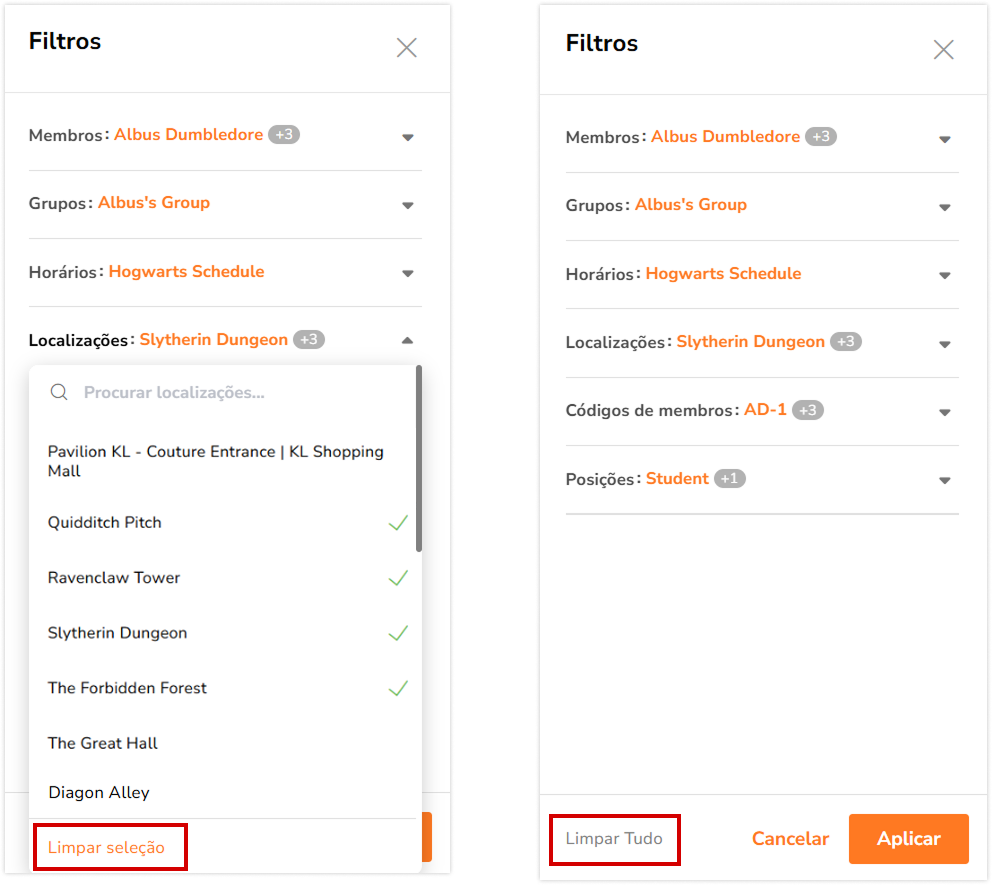Collapse the Localizações dropdown in left panel

[x=407, y=341]
